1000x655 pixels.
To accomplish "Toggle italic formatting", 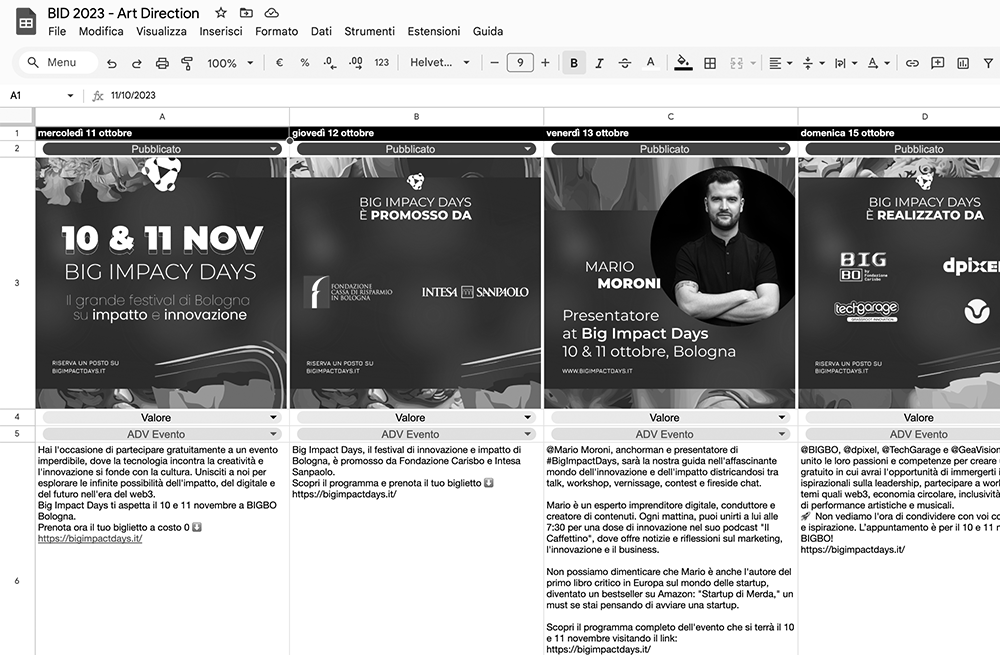I will coord(599,63).
